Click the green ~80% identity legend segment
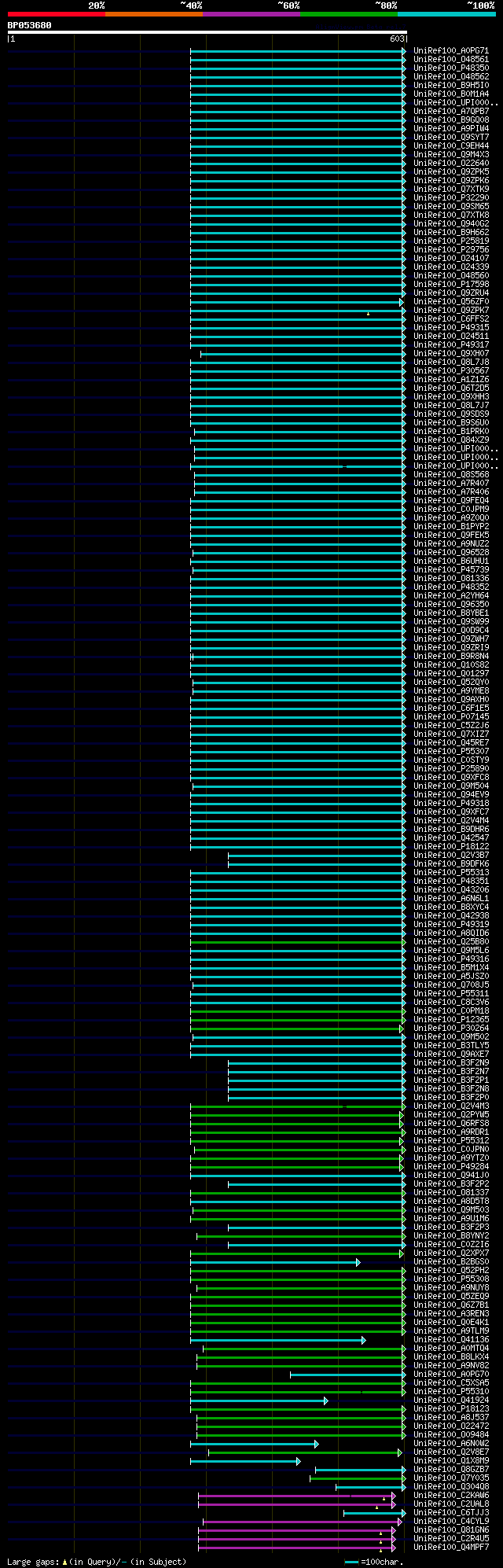The image size is (503, 1568). [349, 14]
